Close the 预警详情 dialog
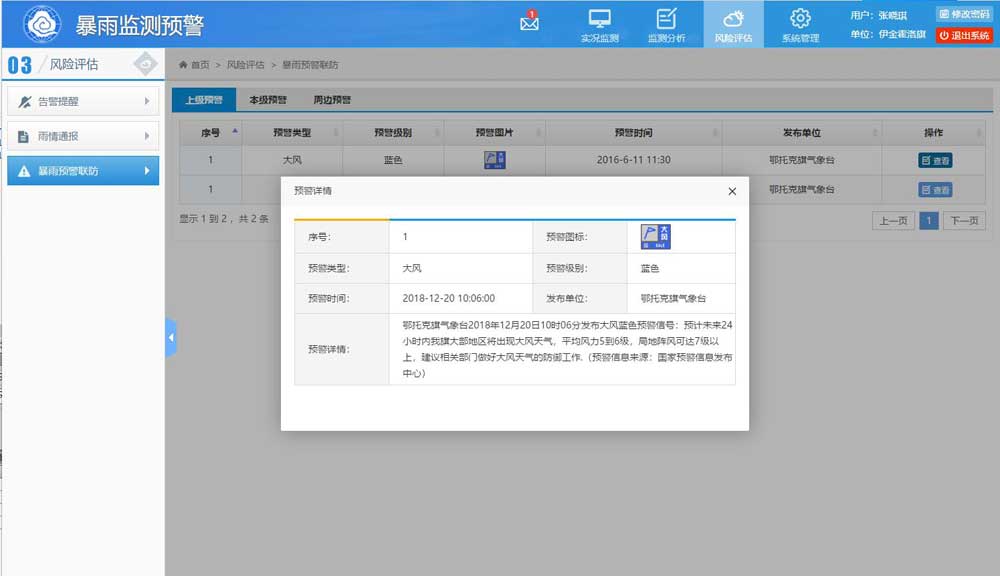This screenshot has height=576, width=1000. [x=732, y=191]
